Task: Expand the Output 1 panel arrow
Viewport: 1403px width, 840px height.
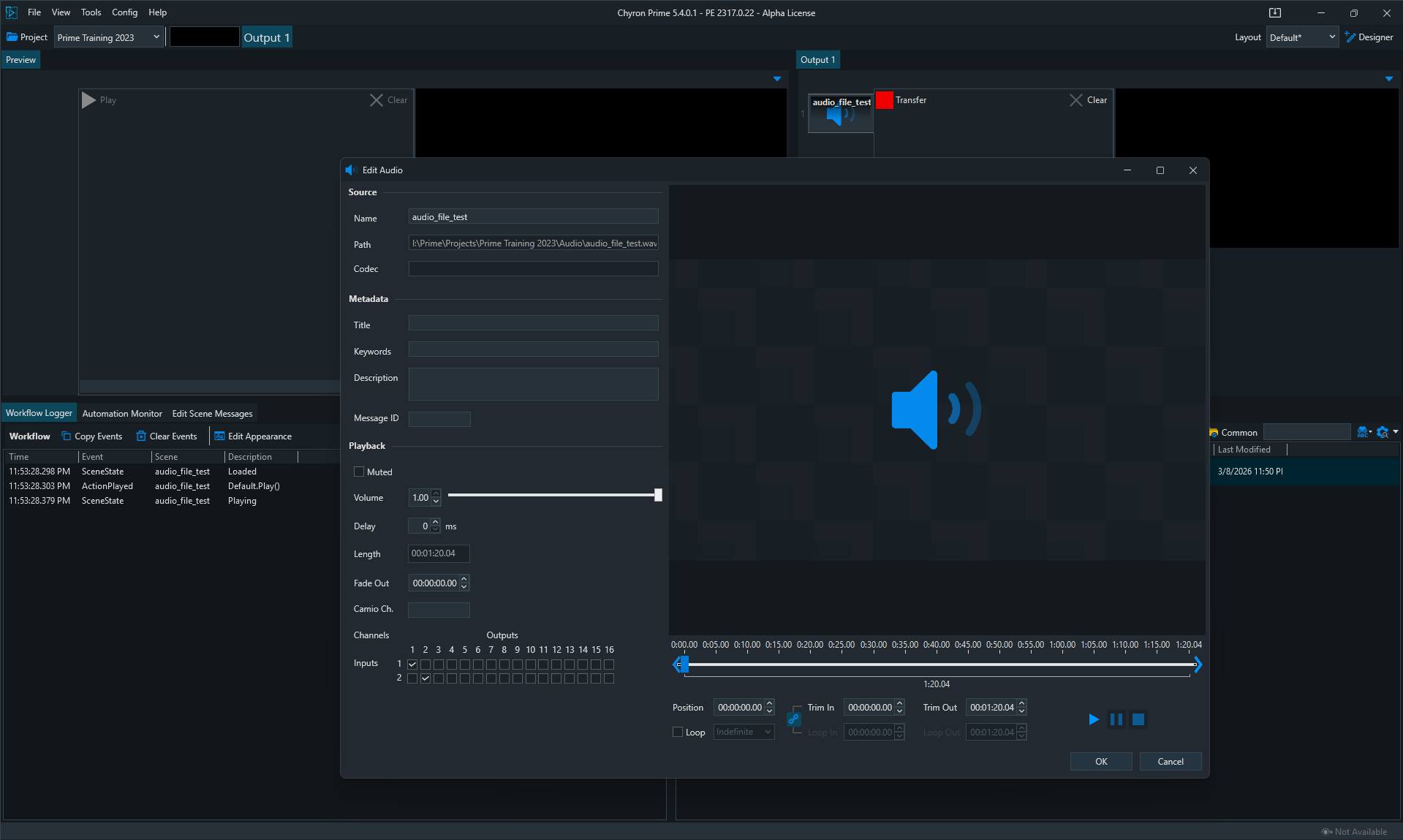Action: pos(1389,79)
